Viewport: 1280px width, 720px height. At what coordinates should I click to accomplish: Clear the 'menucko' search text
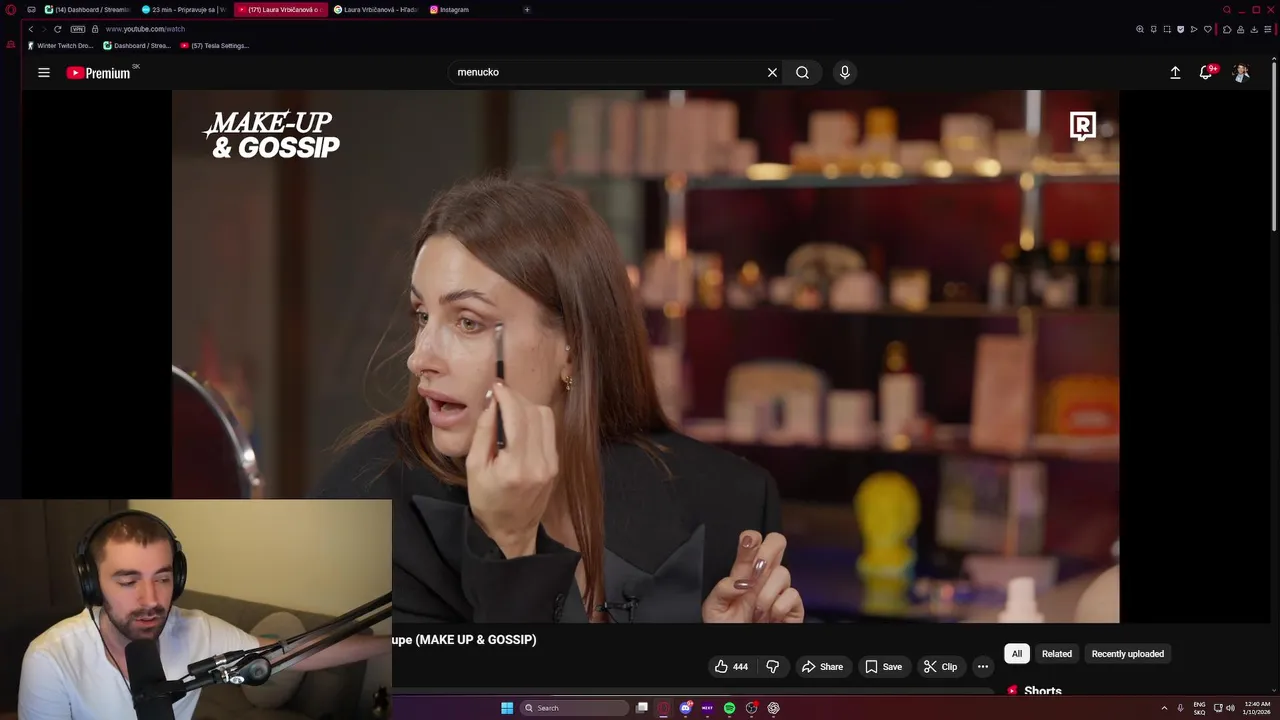pyautogui.click(x=772, y=72)
